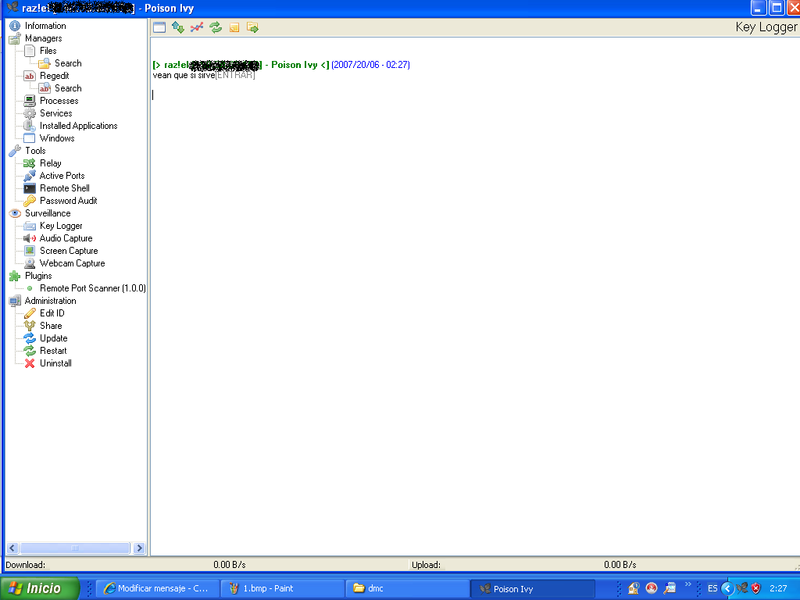Click the logged text 'vean que si sirve'
Image resolution: width=800 pixels, height=600 pixels.
coord(184,76)
